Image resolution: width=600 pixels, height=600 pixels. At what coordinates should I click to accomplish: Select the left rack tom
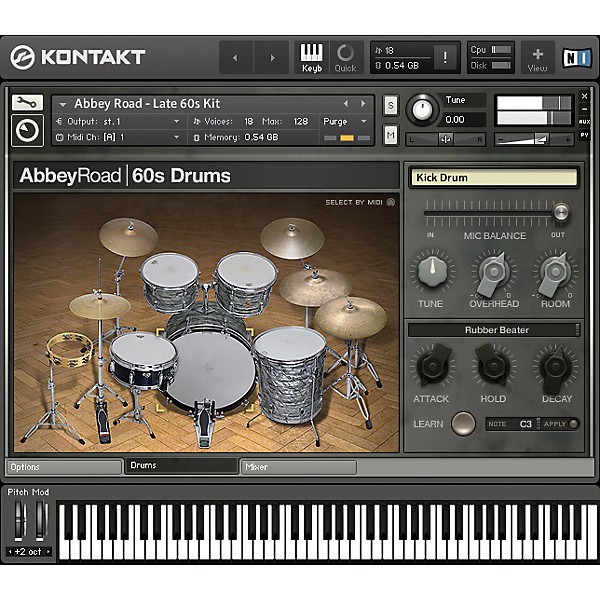pos(170,281)
